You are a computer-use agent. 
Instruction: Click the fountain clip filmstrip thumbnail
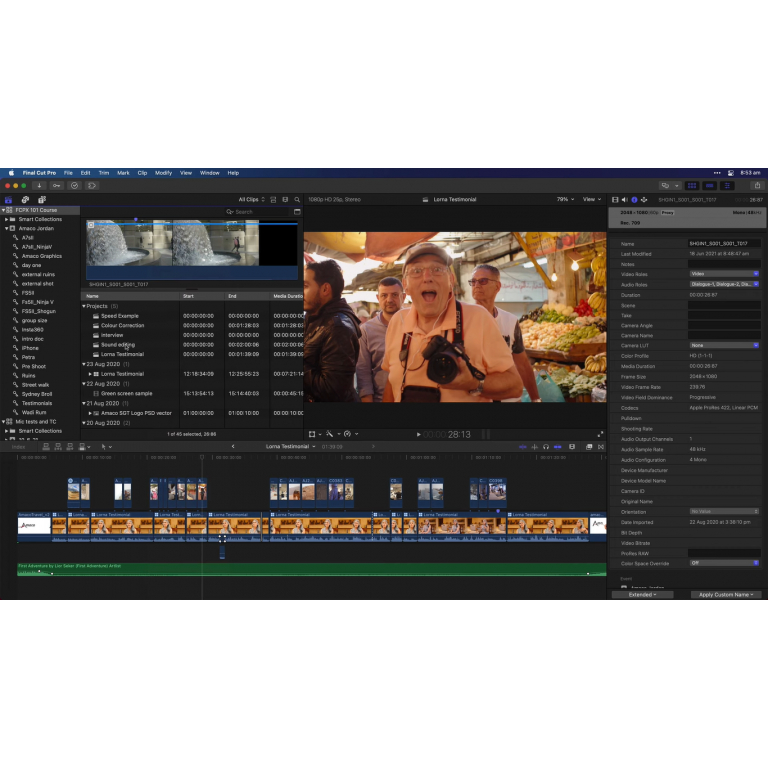tap(173, 243)
